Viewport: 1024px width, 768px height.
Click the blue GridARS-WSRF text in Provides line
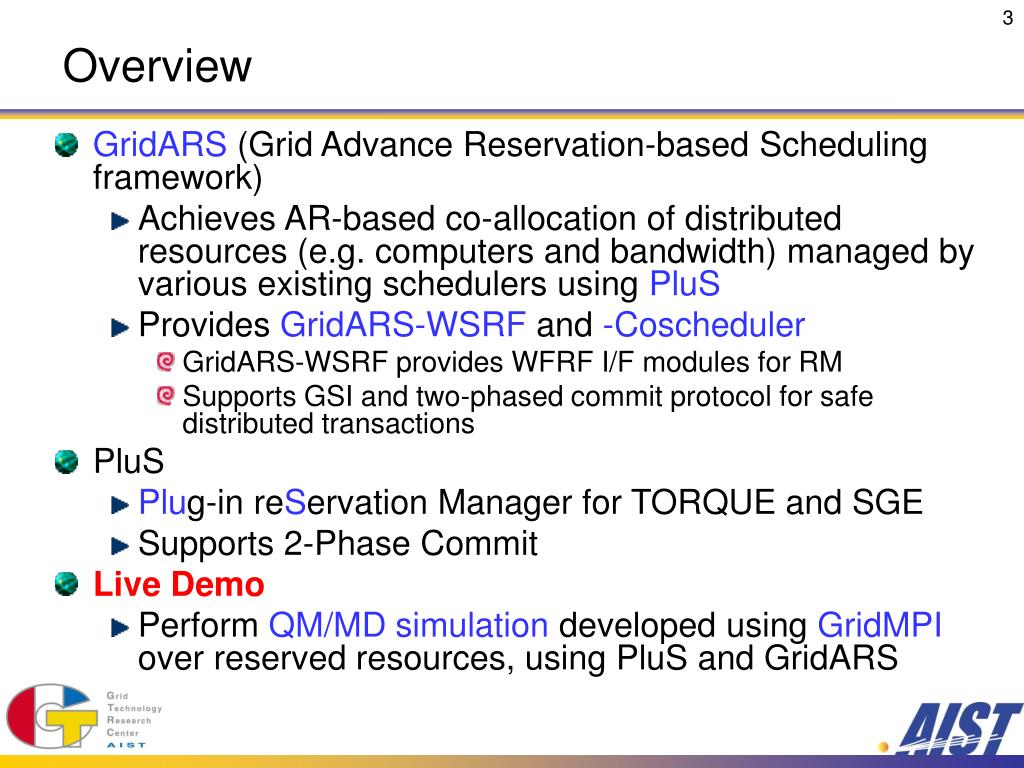(402, 325)
